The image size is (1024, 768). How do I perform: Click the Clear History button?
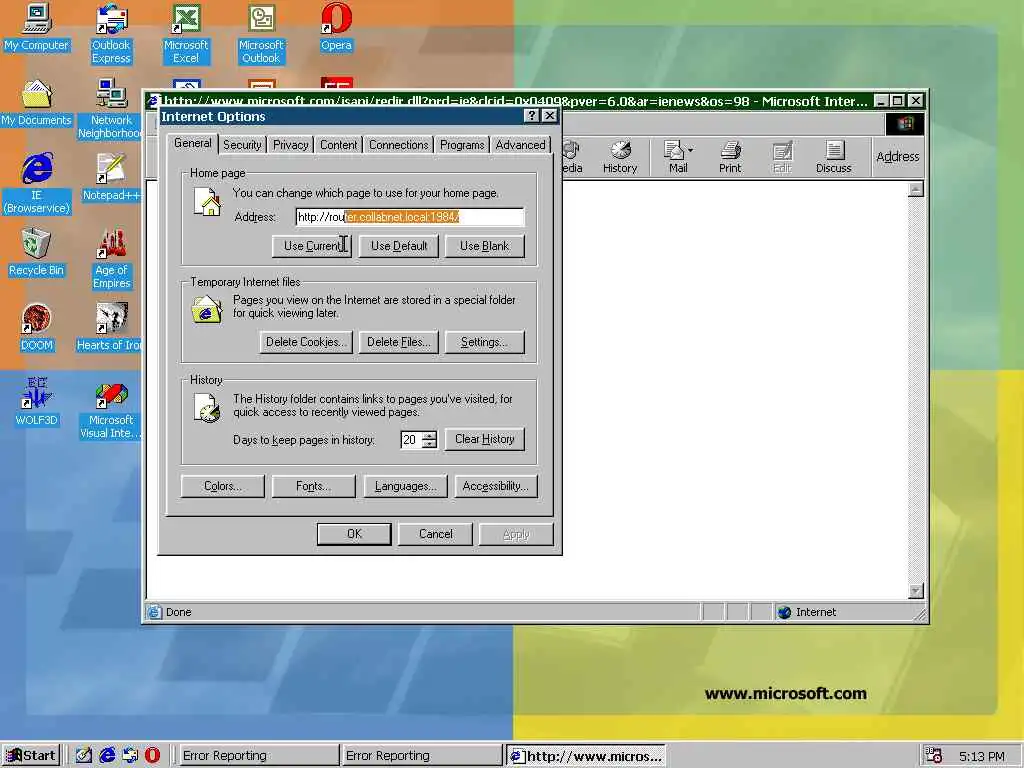point(485,440)
